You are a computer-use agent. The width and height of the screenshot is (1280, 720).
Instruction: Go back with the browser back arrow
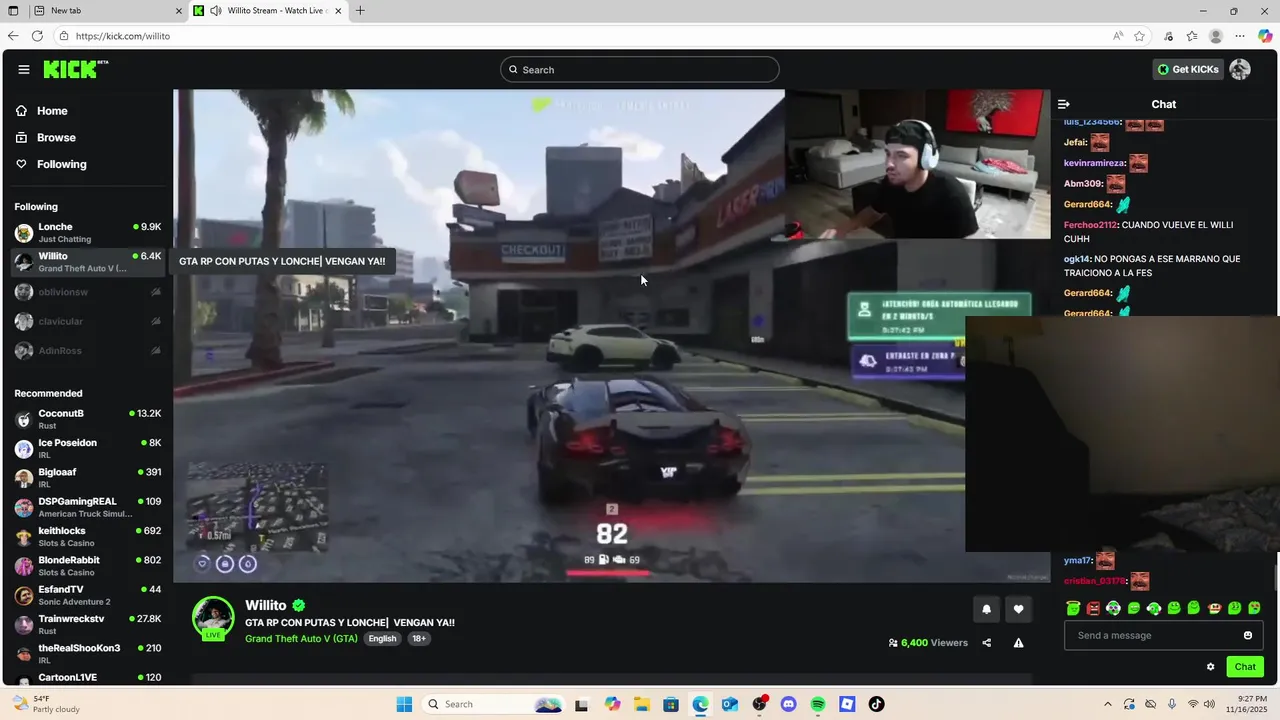[13, 36]
